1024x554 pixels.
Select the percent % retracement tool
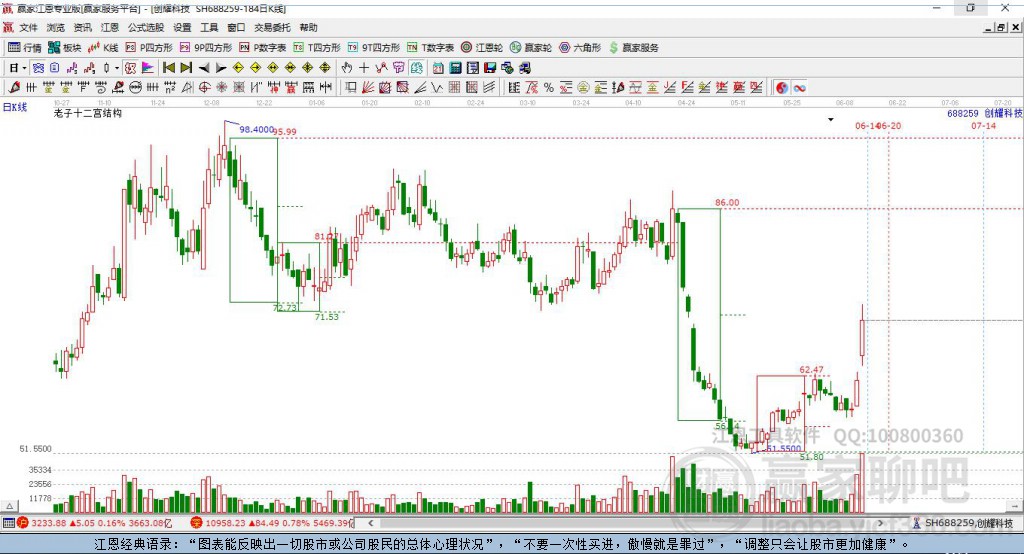click(549, 88)
